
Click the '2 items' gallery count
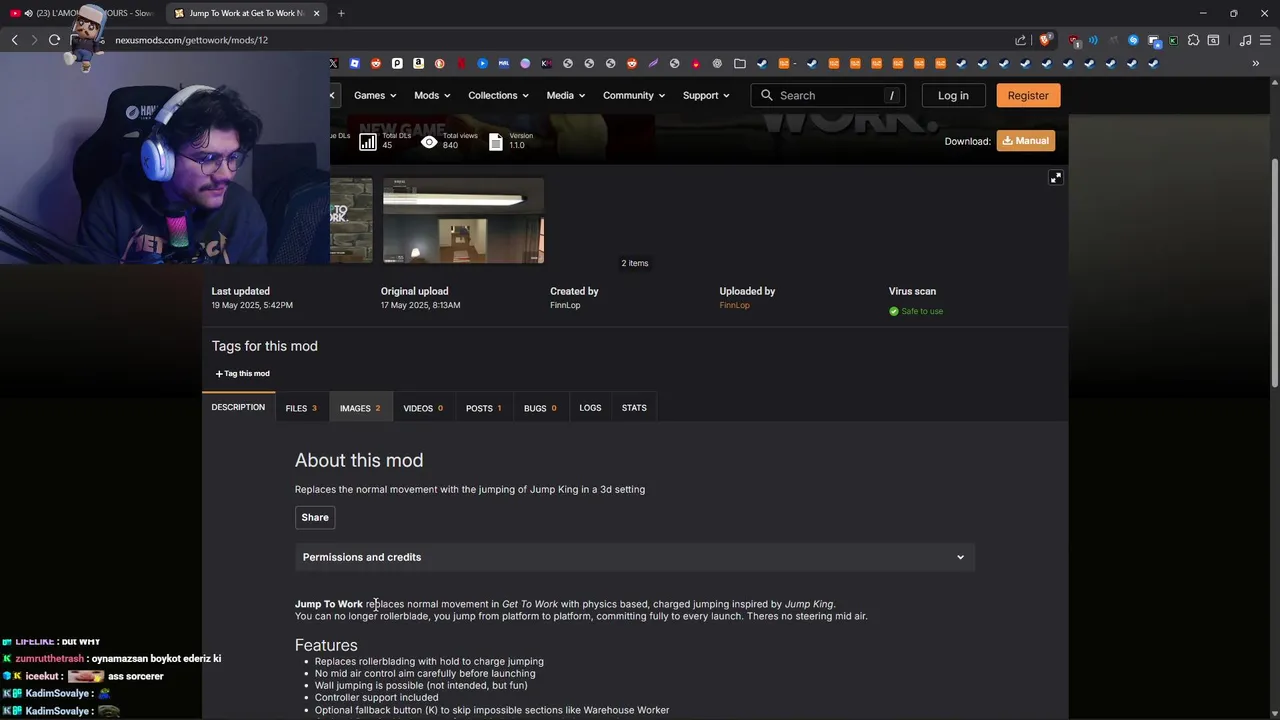pos(634,263)
